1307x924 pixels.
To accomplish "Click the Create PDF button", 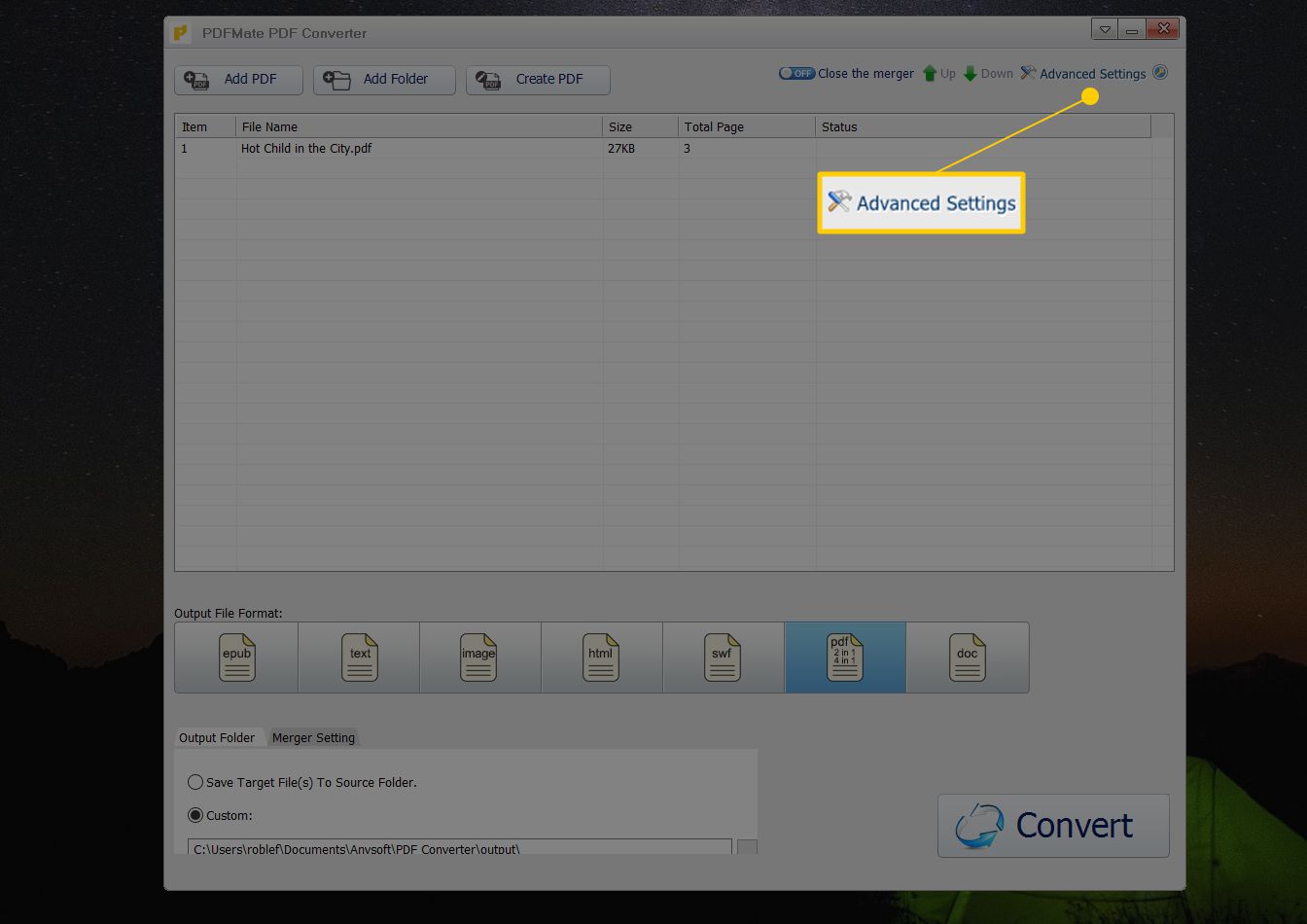I will click(x=538, y=80).
